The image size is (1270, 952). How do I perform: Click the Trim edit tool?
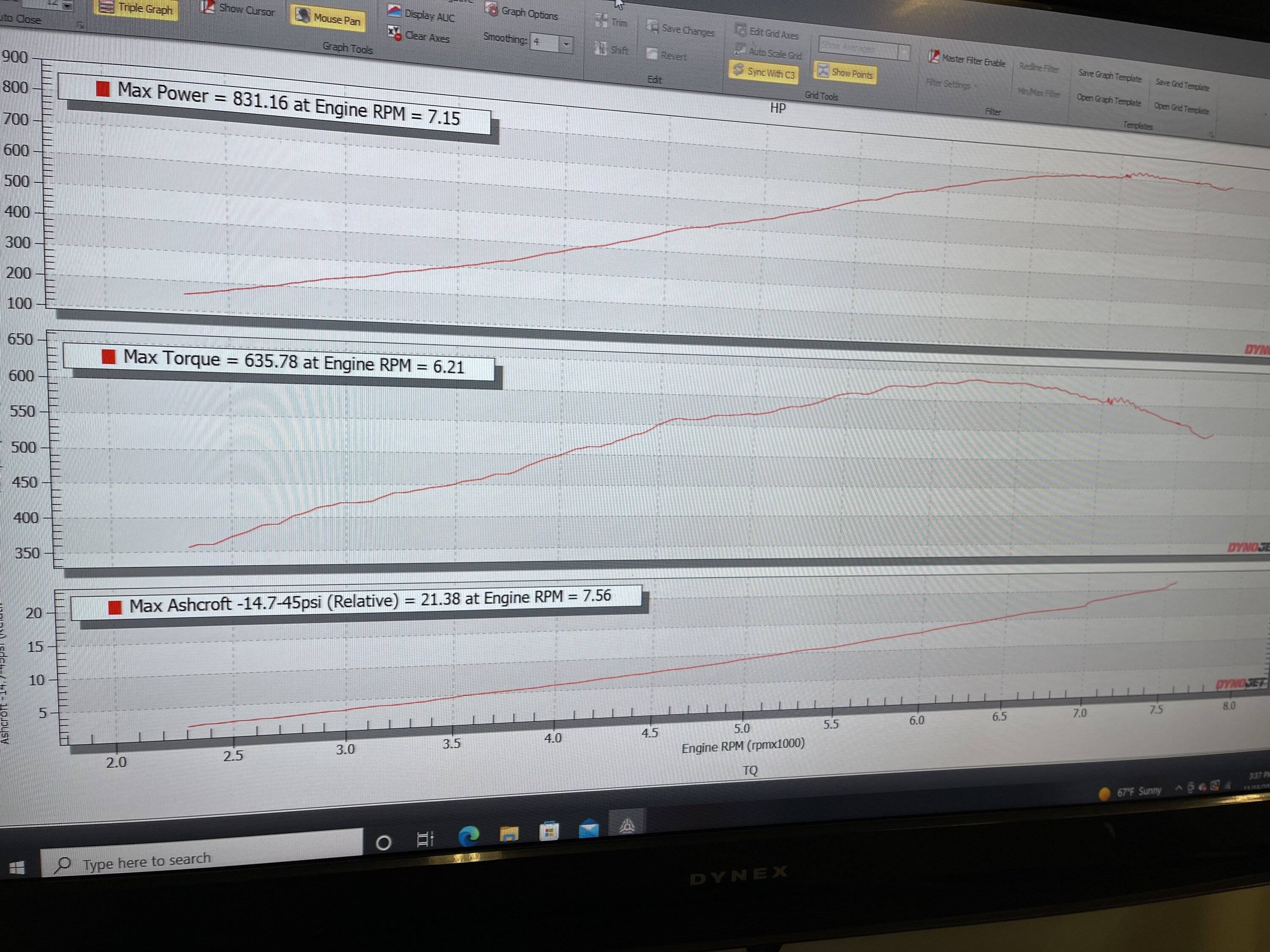click(611, 22)
